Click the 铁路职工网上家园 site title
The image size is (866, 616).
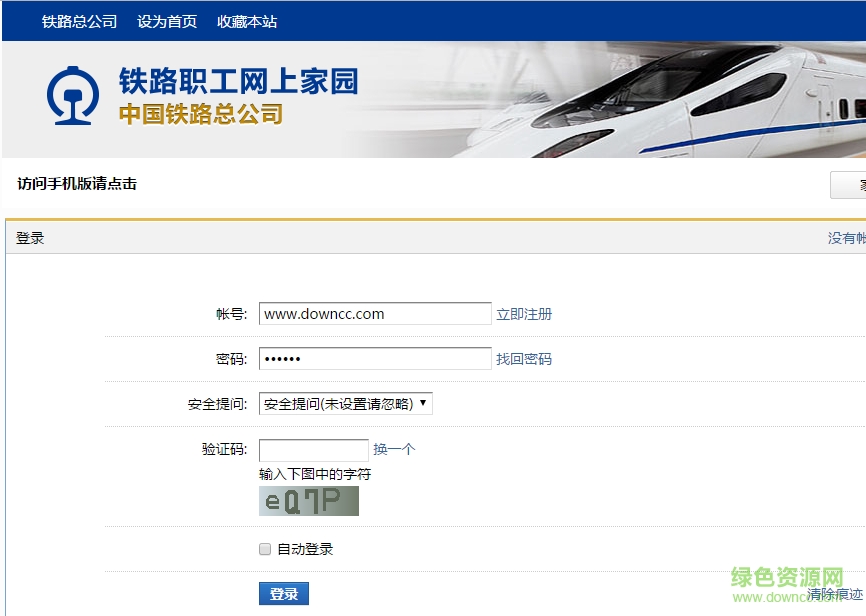pyautogui.click(x=239, y=81)
